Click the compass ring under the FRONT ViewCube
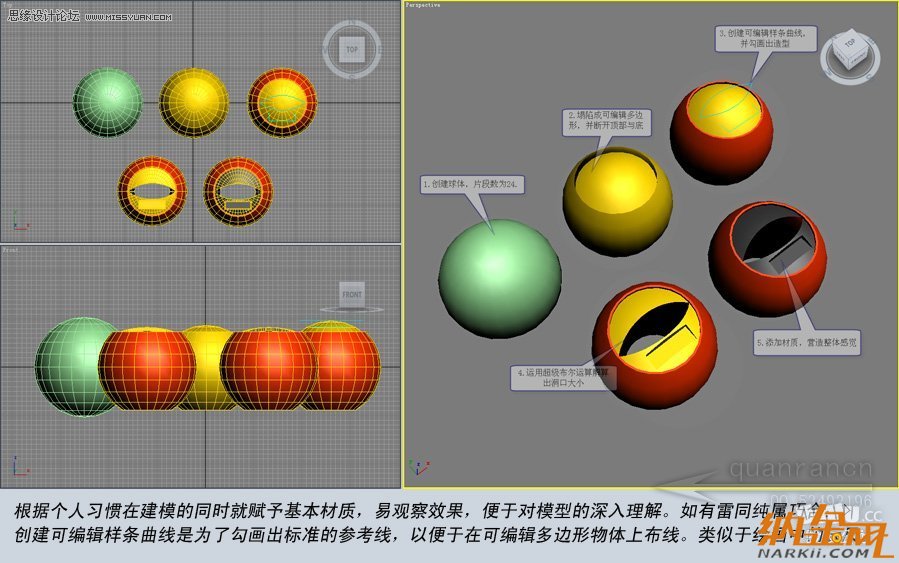899x563 pixels. [x=352, y=310]
